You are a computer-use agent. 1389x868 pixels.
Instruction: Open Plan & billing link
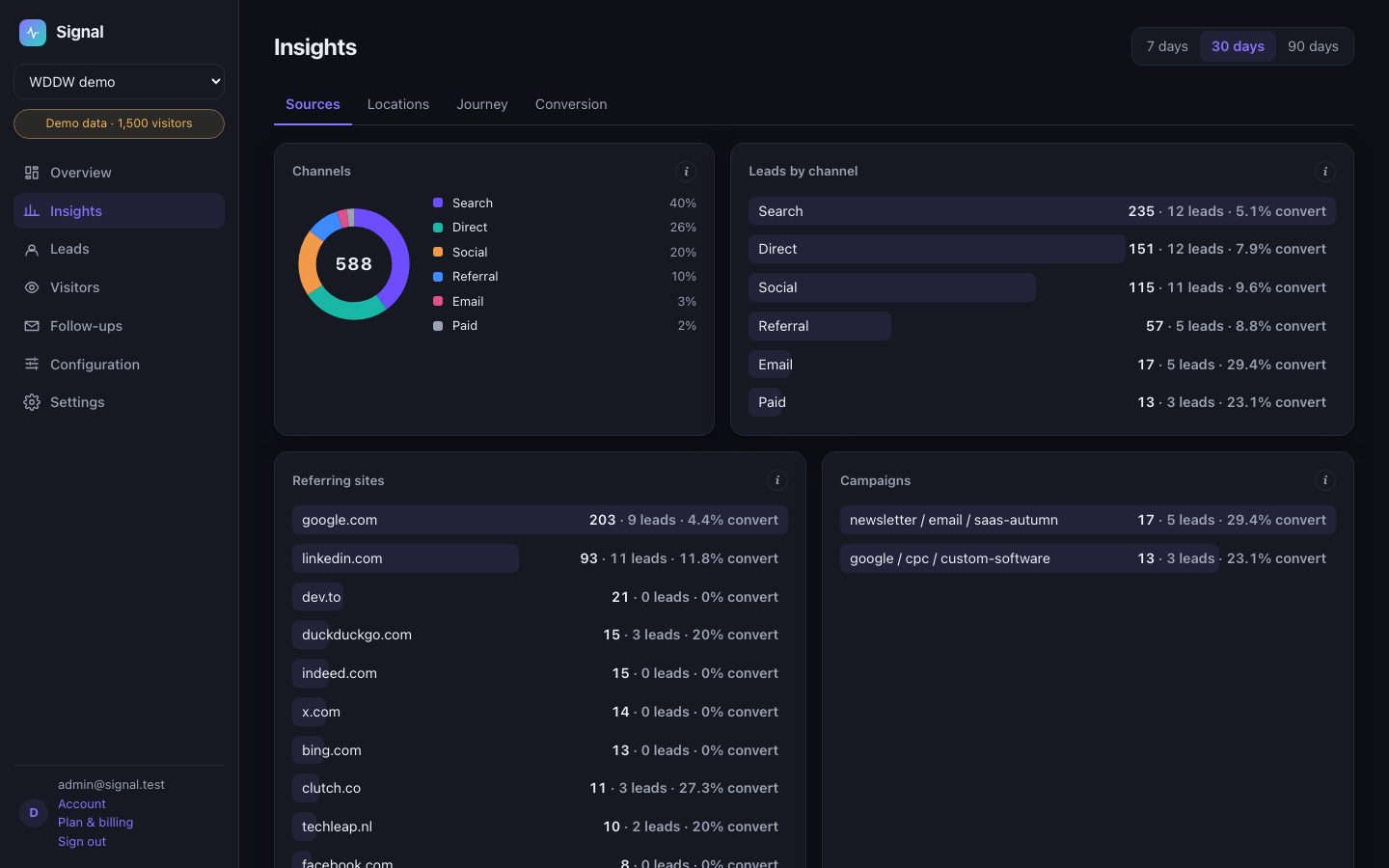point(95,823)
